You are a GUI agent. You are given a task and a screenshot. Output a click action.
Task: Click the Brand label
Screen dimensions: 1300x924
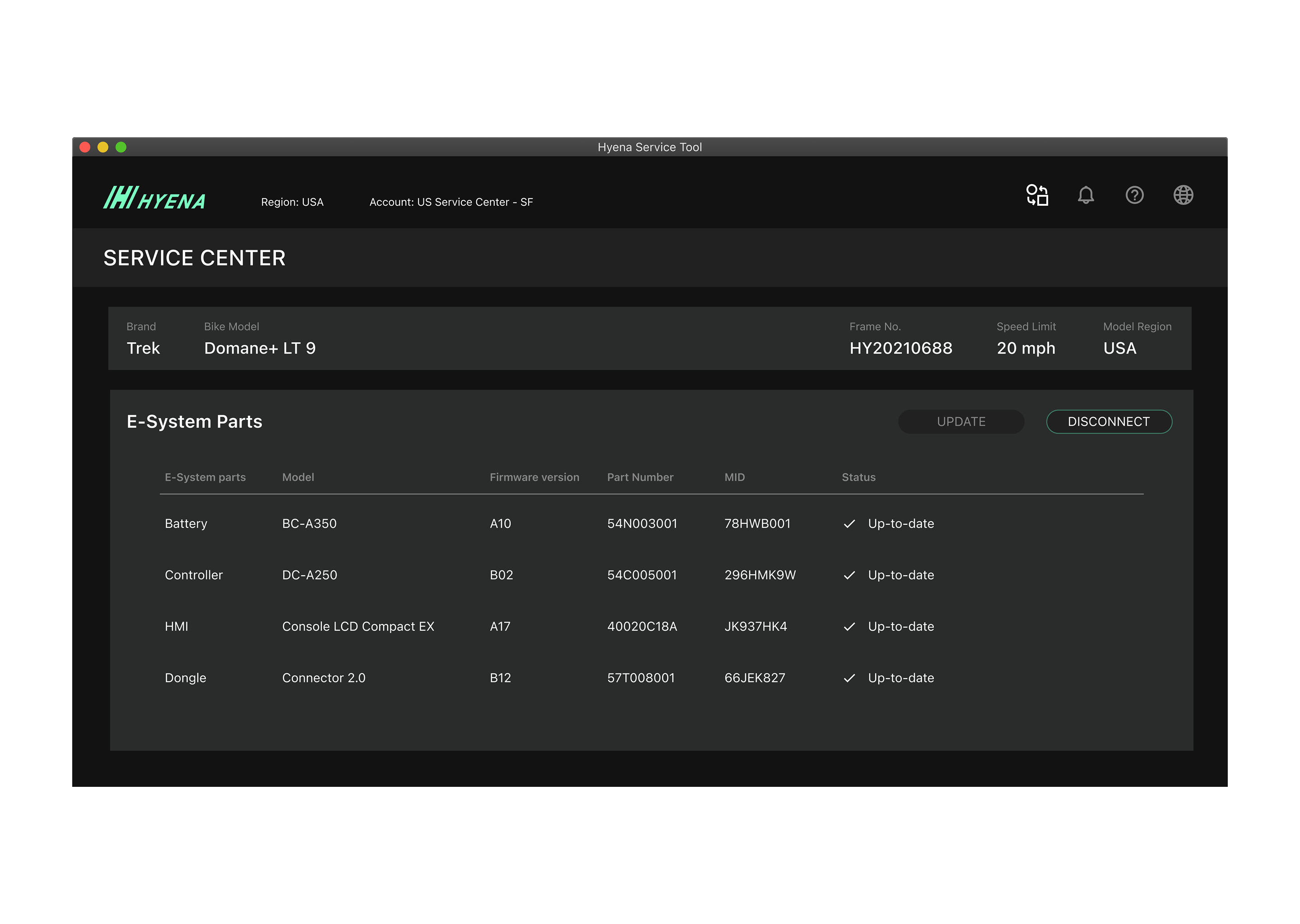tap(140, 327)
